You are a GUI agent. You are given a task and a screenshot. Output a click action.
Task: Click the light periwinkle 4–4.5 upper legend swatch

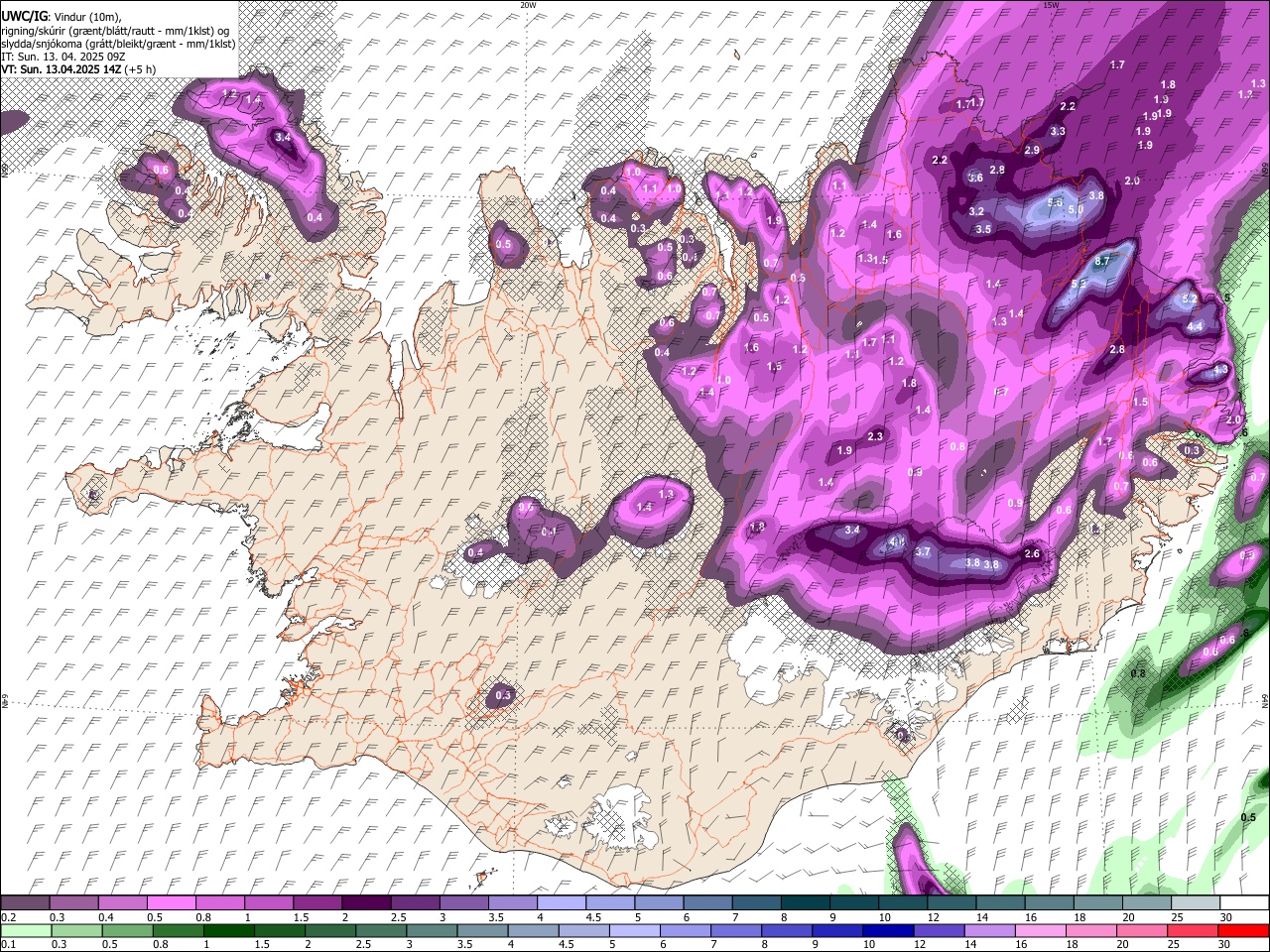(x=560, y=902)
